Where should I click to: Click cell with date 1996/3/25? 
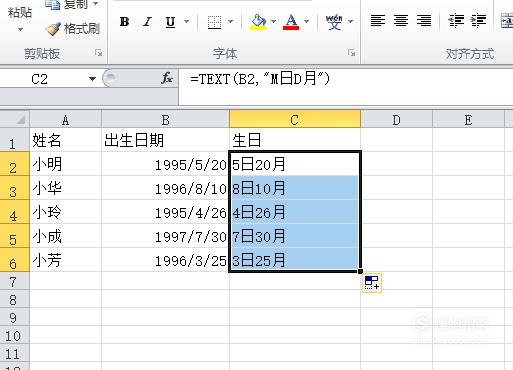[165, 260]
